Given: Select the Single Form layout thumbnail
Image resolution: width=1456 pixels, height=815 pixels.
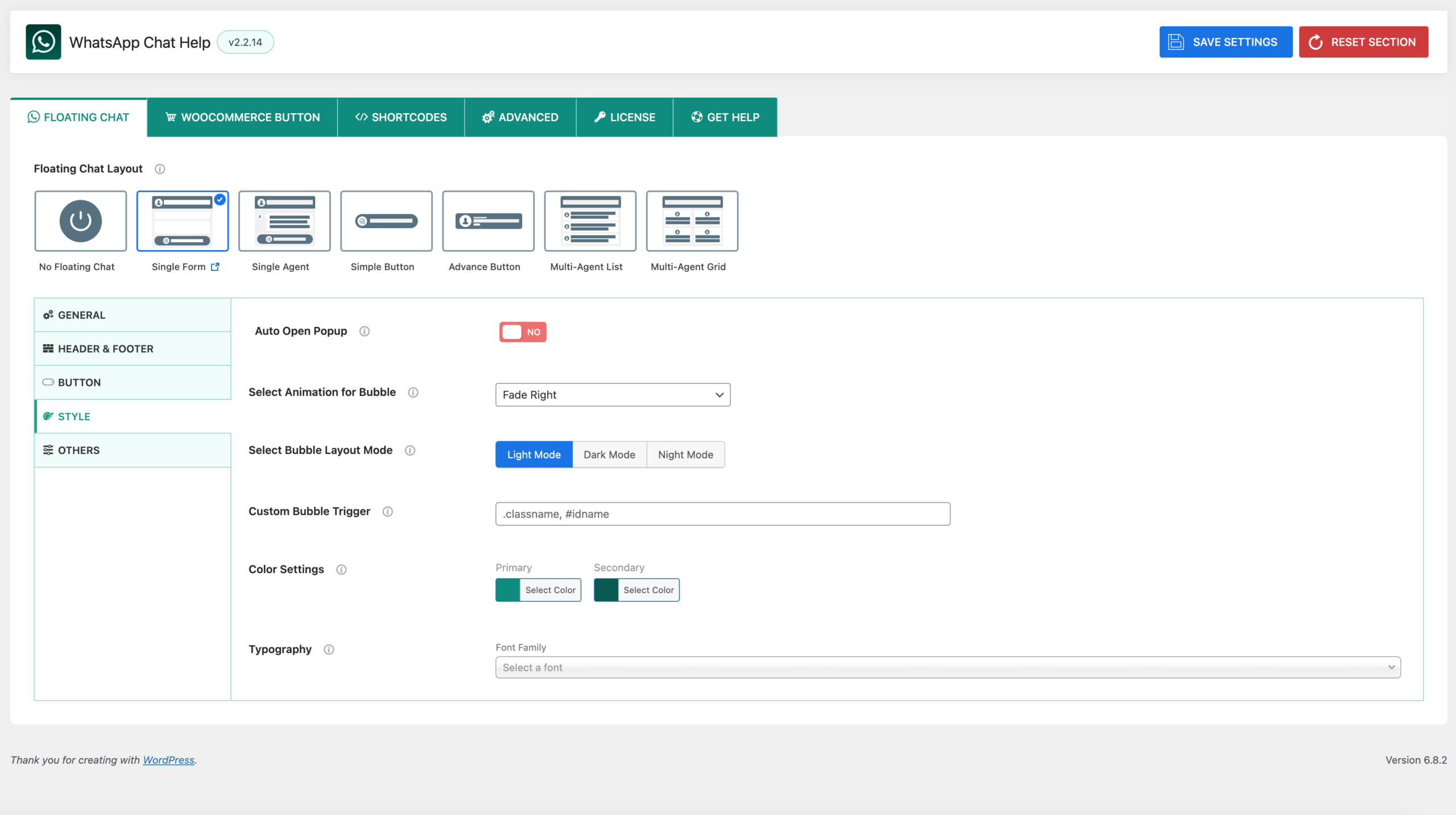Looking at the screenshot, I should click(x=183, y=221).
